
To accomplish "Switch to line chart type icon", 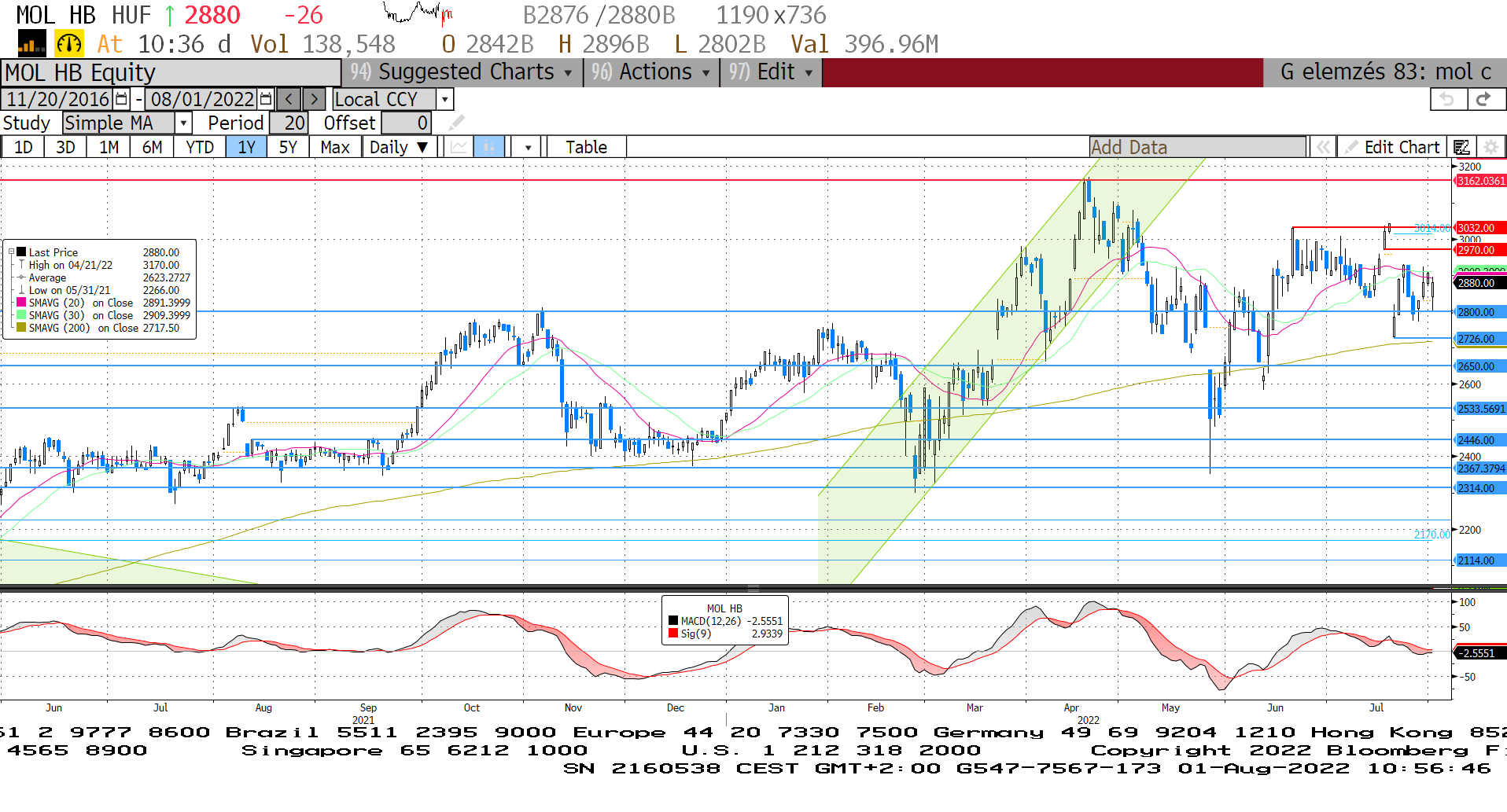I will (459, 147).
